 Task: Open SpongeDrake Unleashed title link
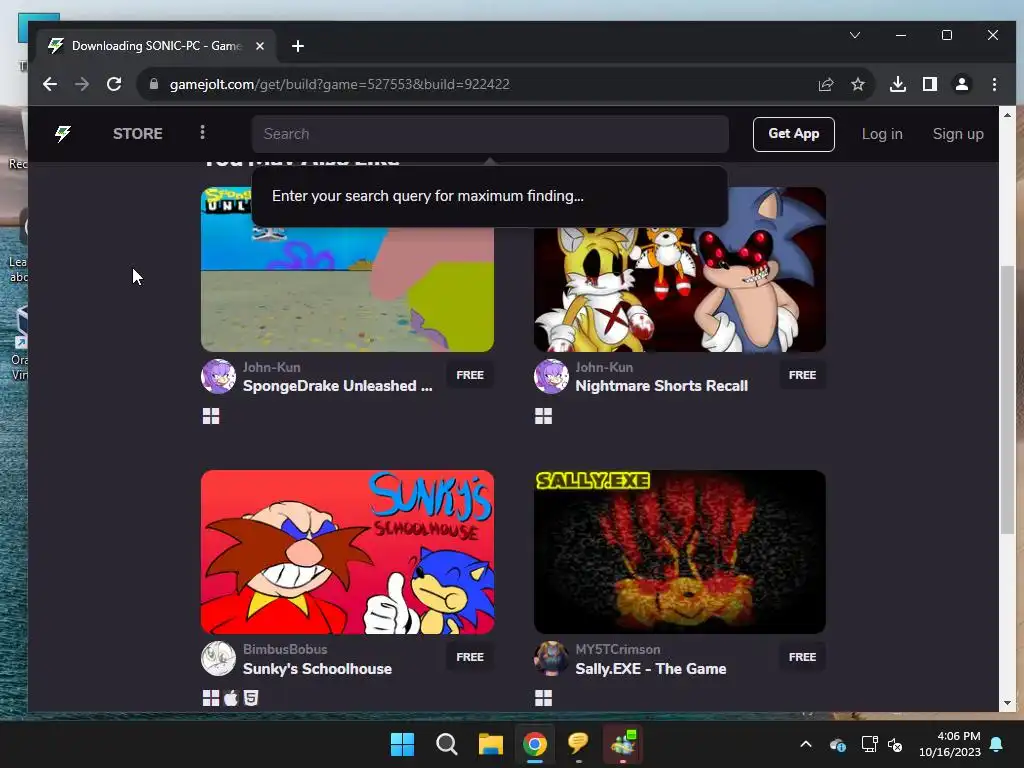pos(338,386)
